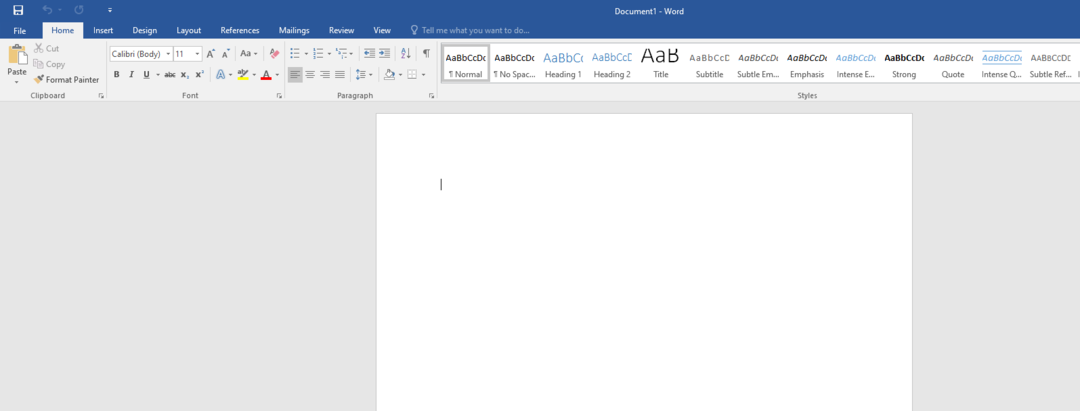
Task: Click the Paste clipboard icon
Action: [x=17, y=58]
